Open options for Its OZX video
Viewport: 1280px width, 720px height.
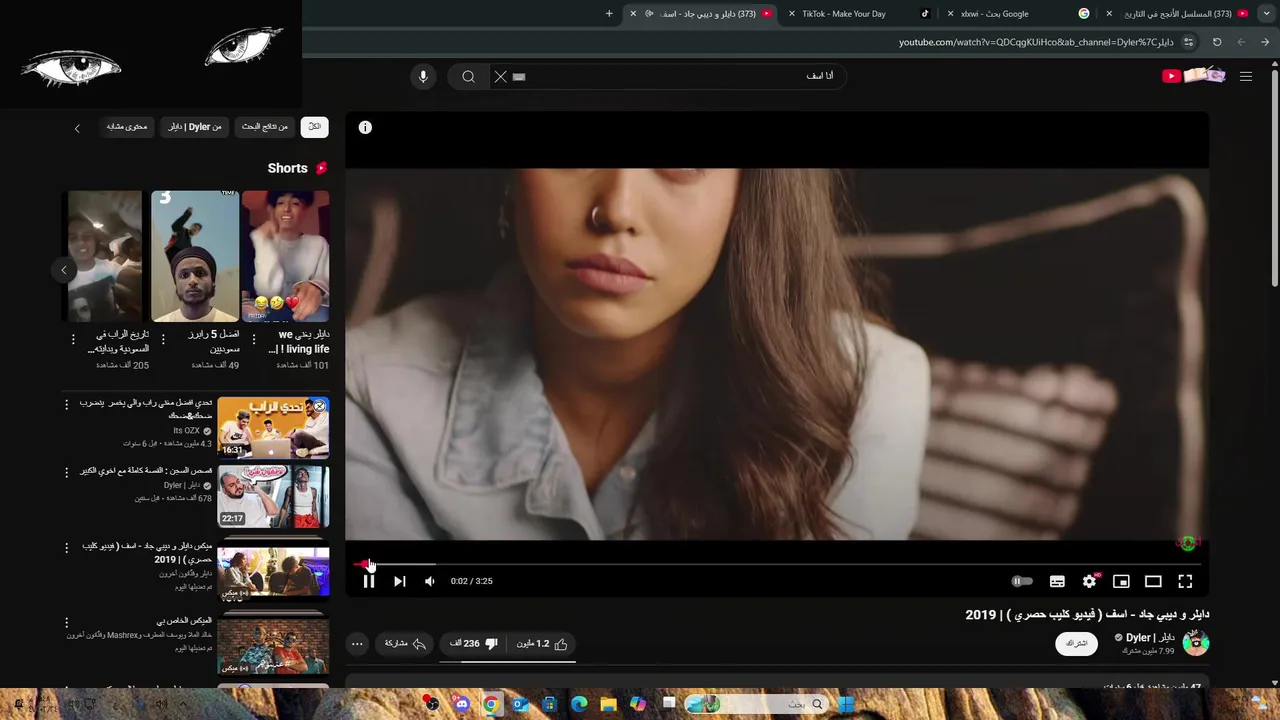(67, 404)
